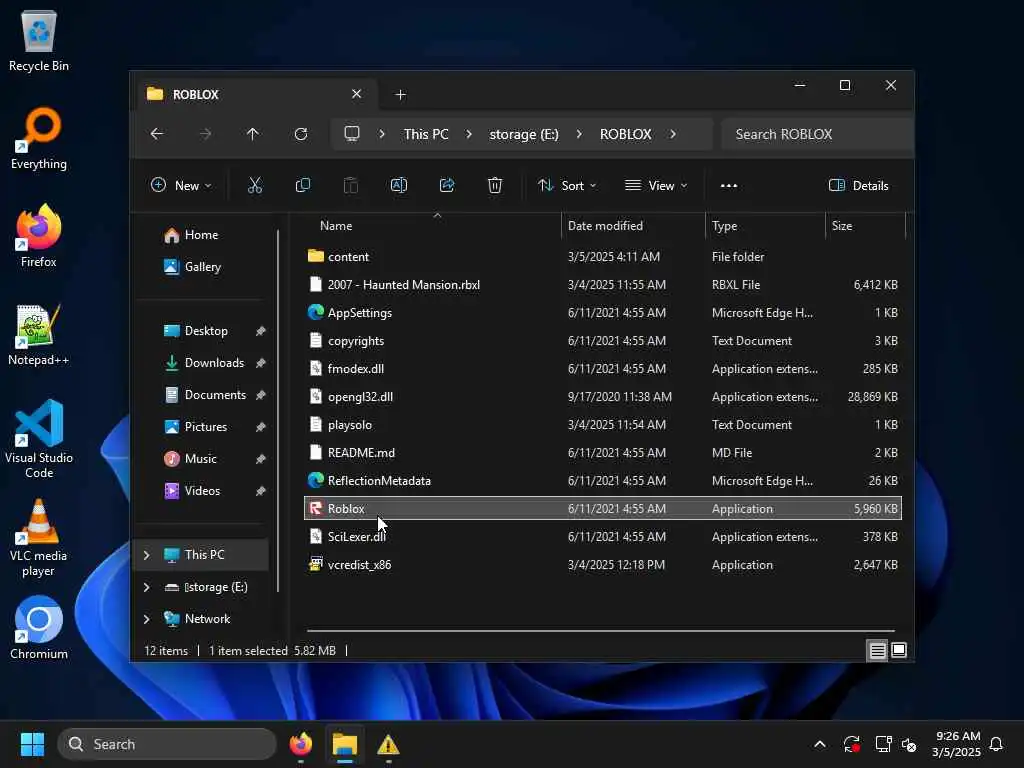Click the Copy icon in toolbar
This screenshot has height=768, width=1024.
(x=302, y=185)
